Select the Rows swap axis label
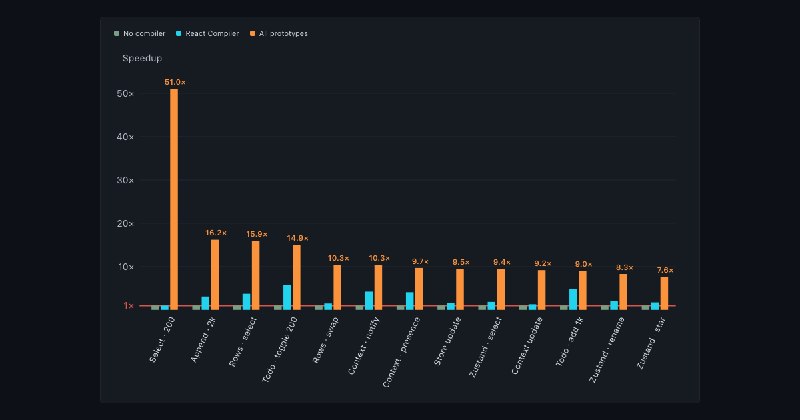Screen dimensions: 800x420 (x=326, y=340)
